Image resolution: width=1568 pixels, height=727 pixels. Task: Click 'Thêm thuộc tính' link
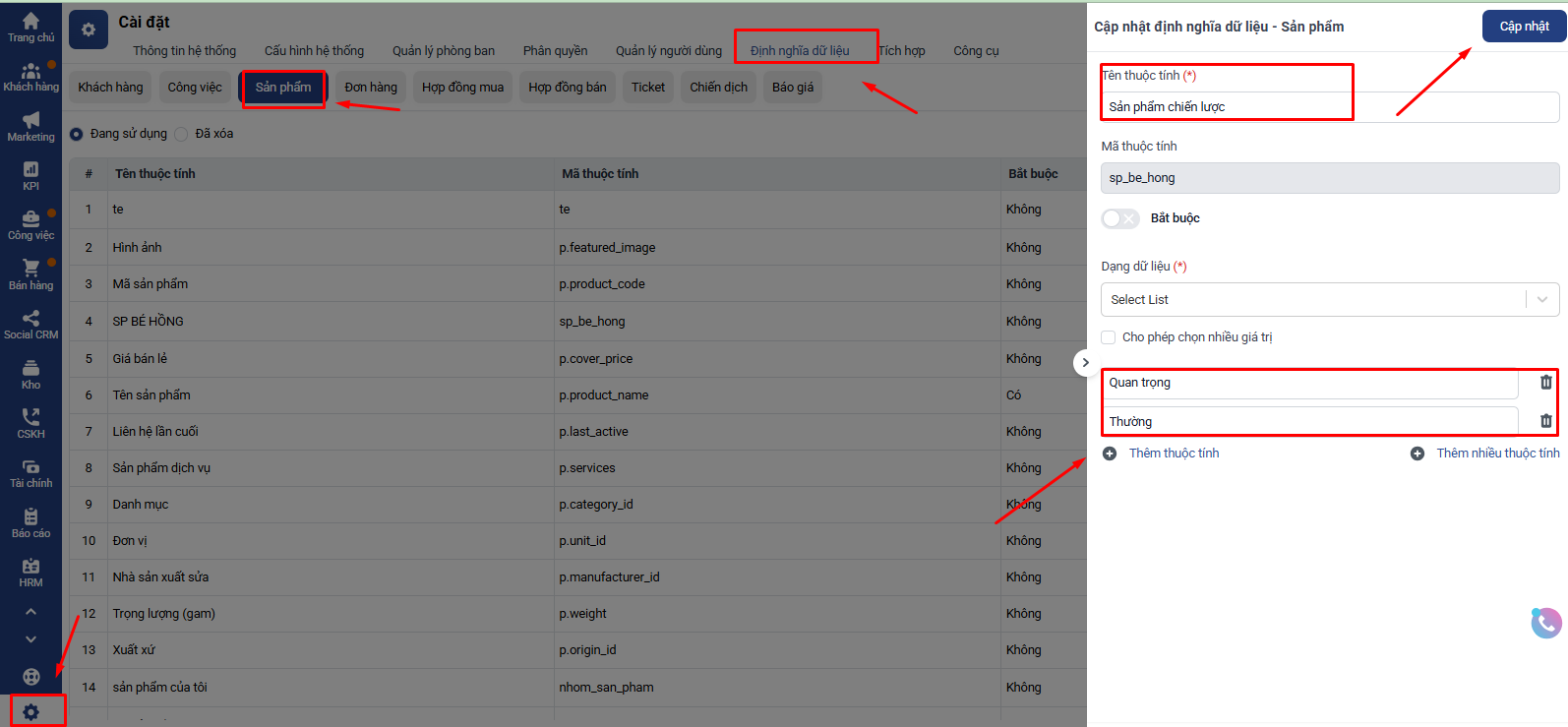pos(1173,454)
